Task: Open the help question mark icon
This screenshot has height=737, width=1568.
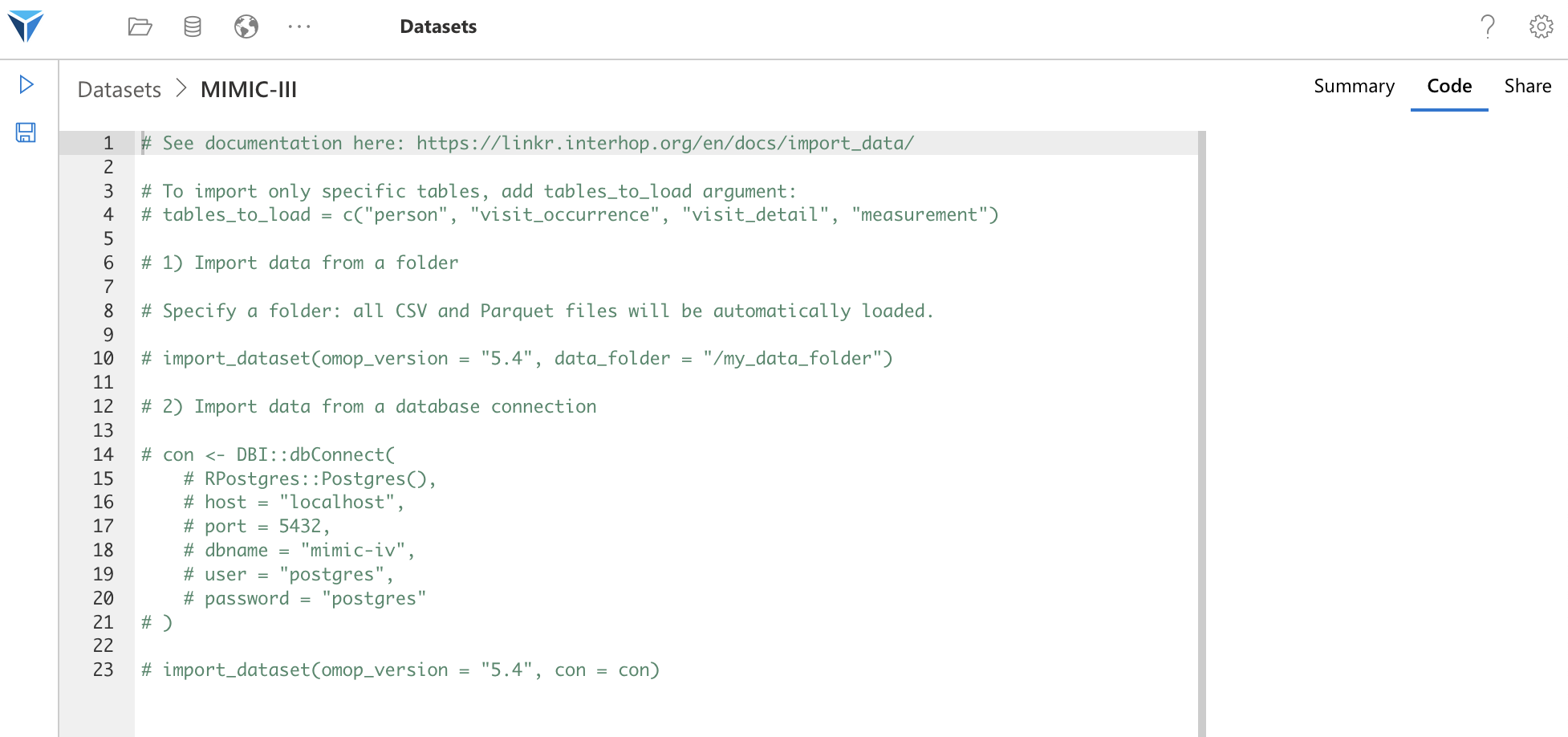Action: tap(1487, 26)
